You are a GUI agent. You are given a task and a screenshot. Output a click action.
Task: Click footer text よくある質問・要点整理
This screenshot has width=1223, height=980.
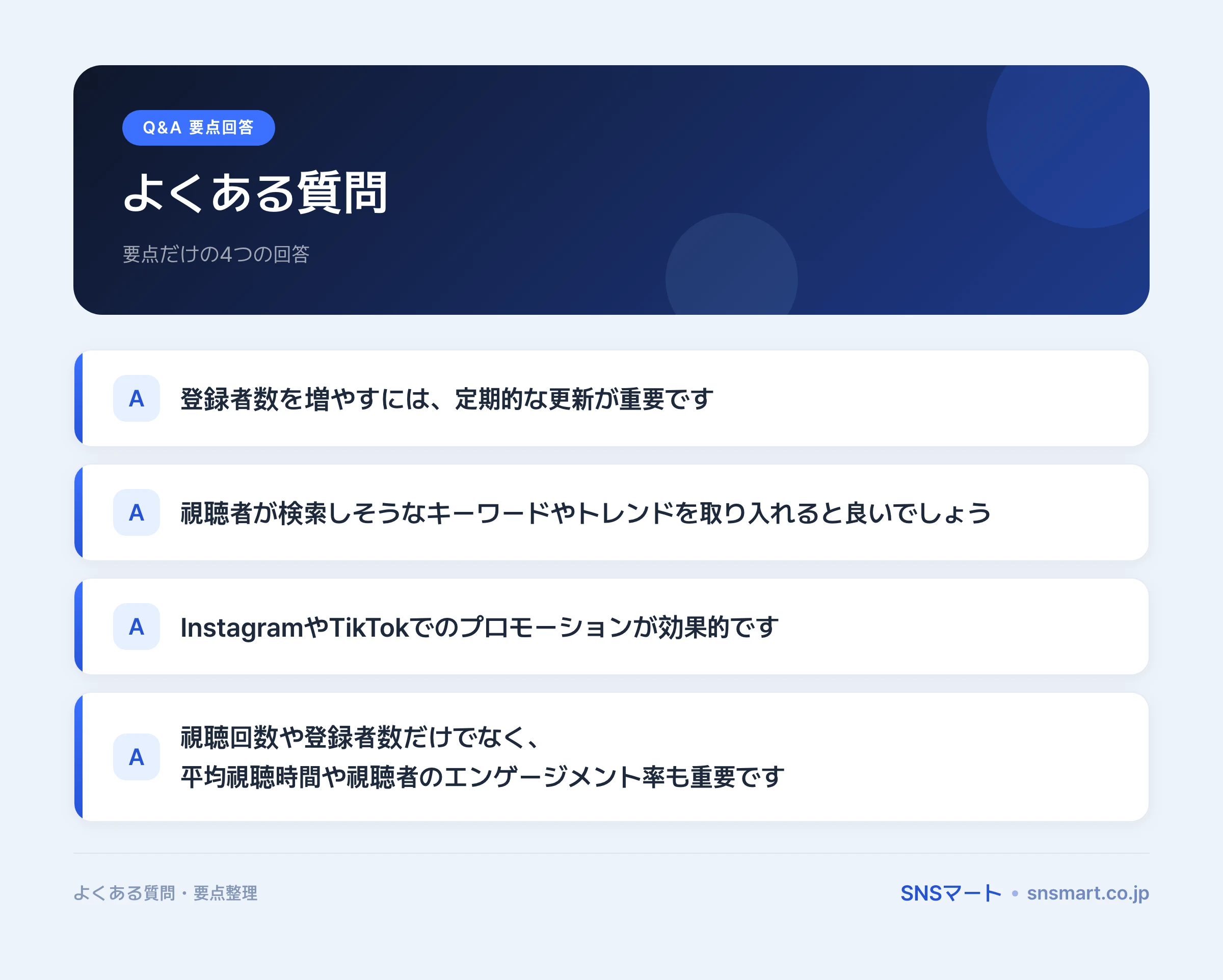click(x=166, y=893)
